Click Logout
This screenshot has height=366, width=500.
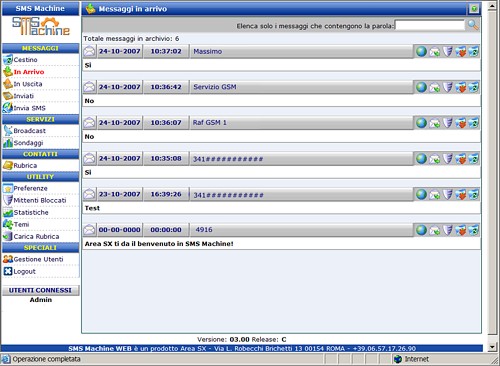coord(24,271)
